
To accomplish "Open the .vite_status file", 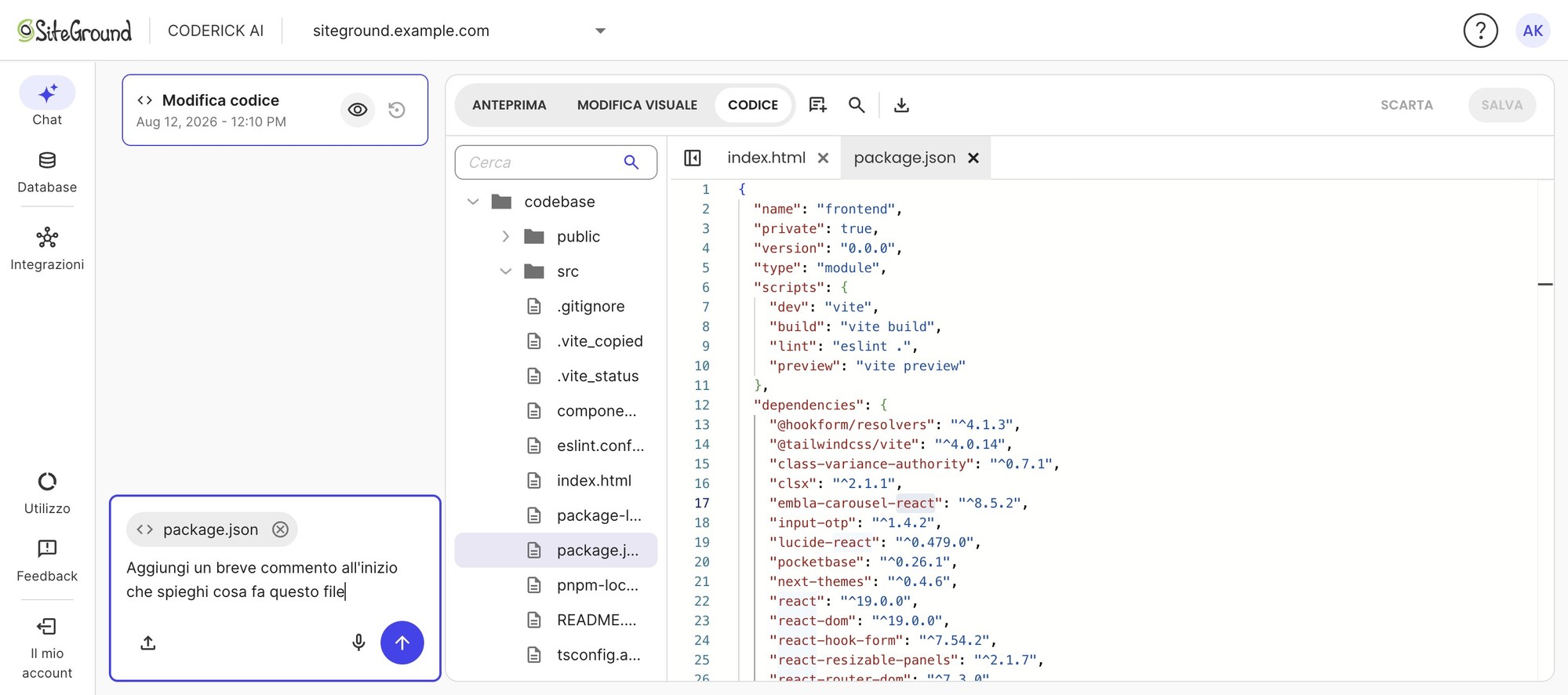I will 556,376.
